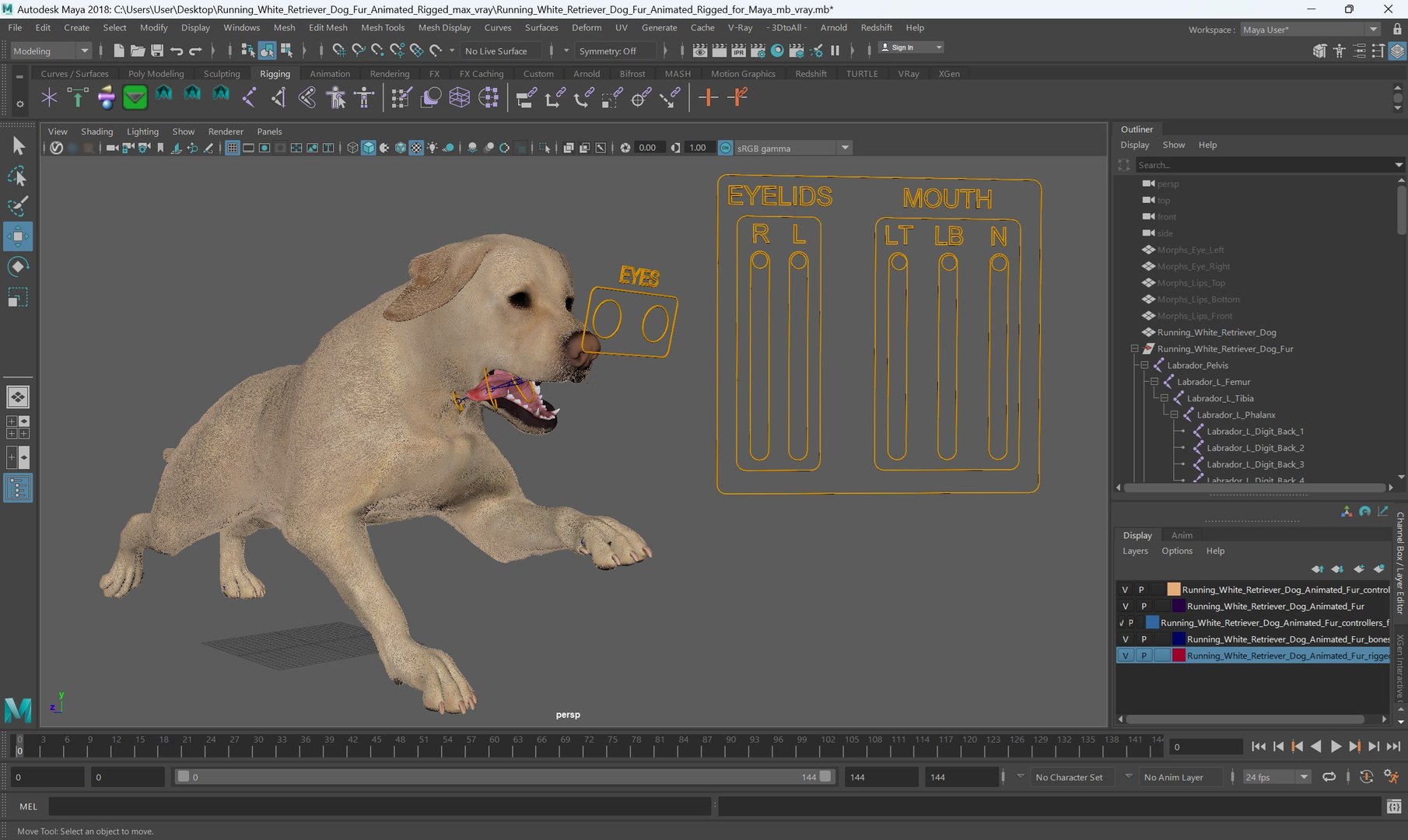
Task: Open the viewport Shading menu
Action: point(97,131)
